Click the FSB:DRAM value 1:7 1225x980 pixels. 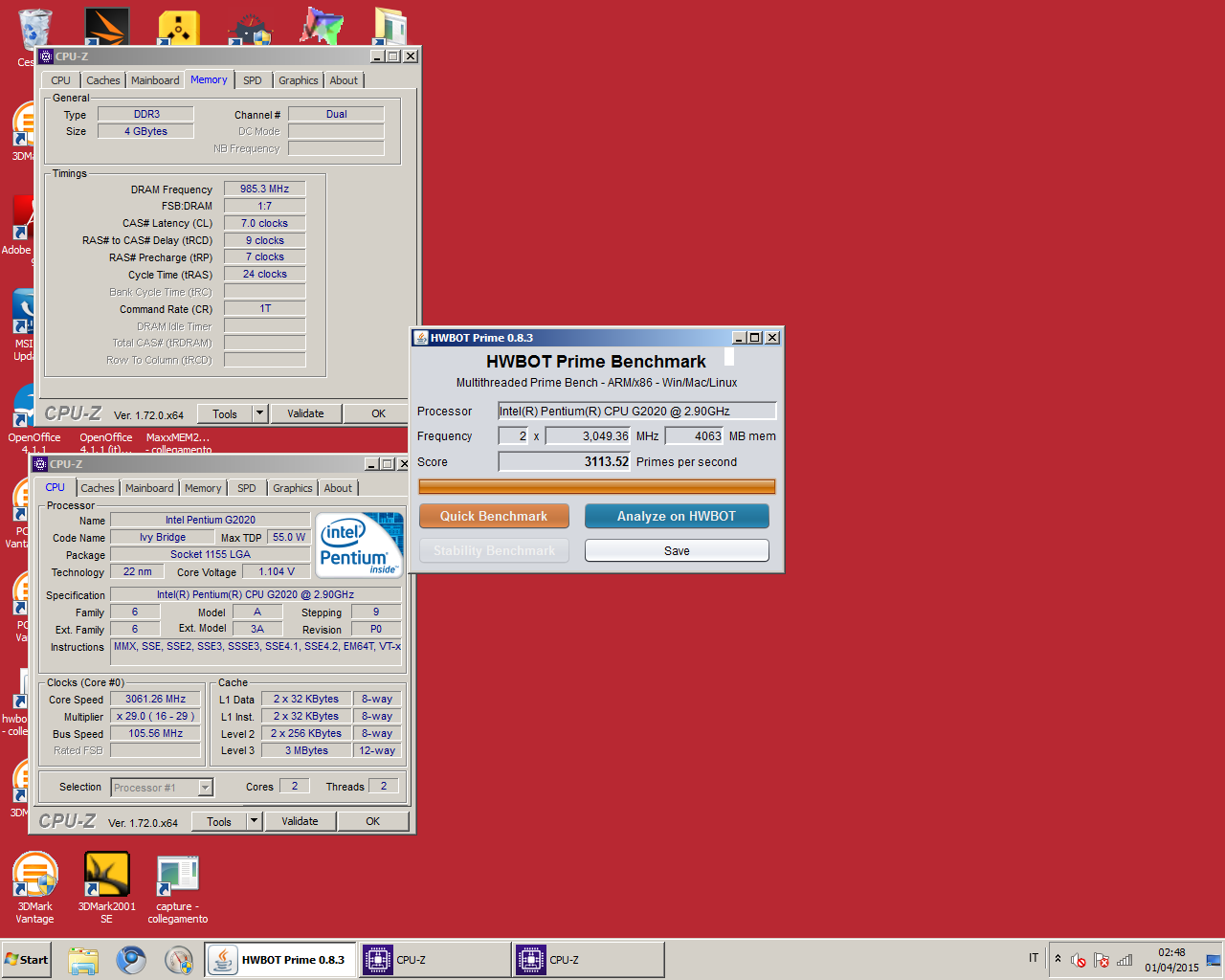265,206
